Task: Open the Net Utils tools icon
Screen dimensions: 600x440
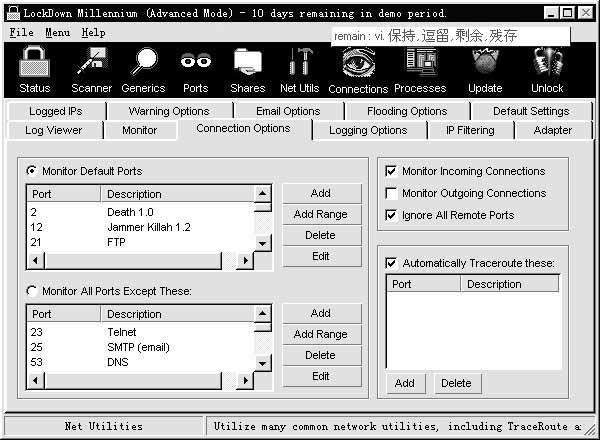Action: point(300,61)
